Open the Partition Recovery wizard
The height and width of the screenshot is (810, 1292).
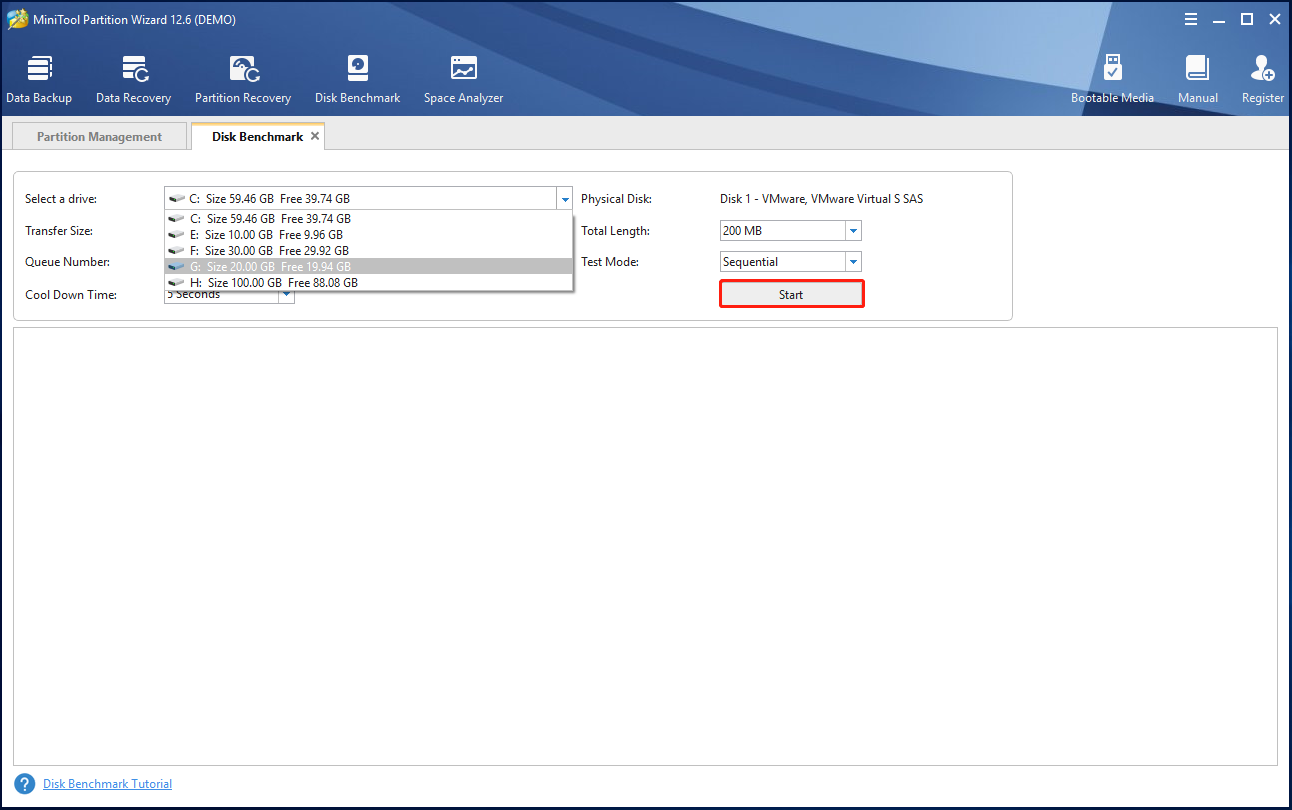point(243,80)
